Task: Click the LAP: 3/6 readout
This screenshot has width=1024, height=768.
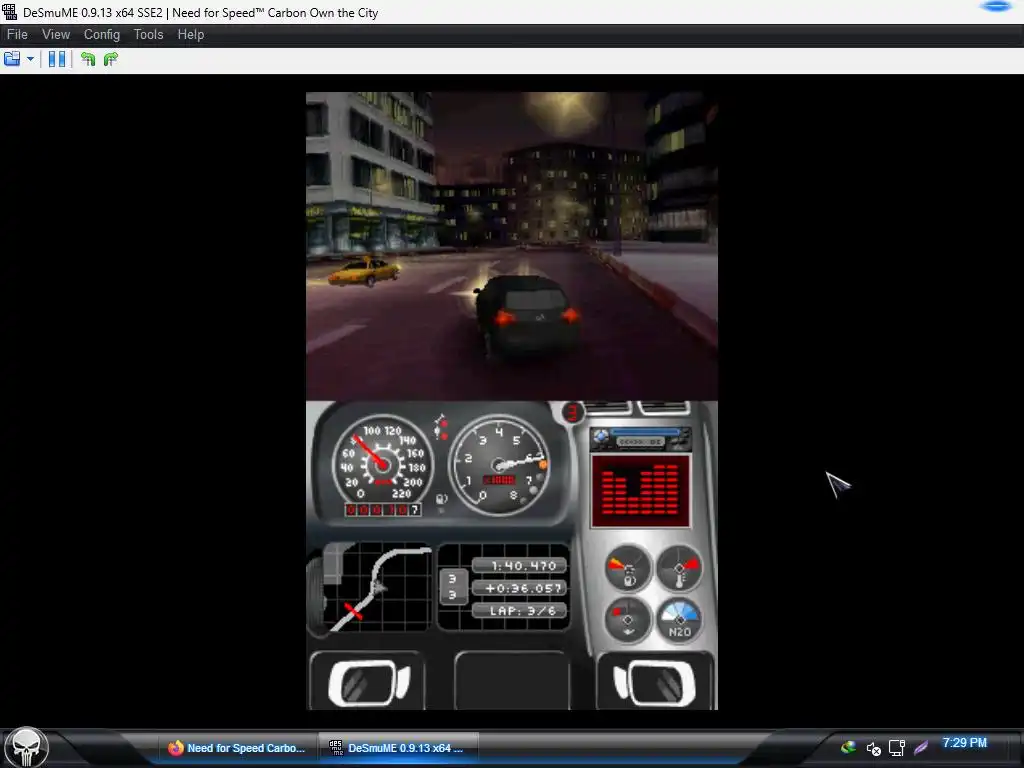Action: click(520, 611)
